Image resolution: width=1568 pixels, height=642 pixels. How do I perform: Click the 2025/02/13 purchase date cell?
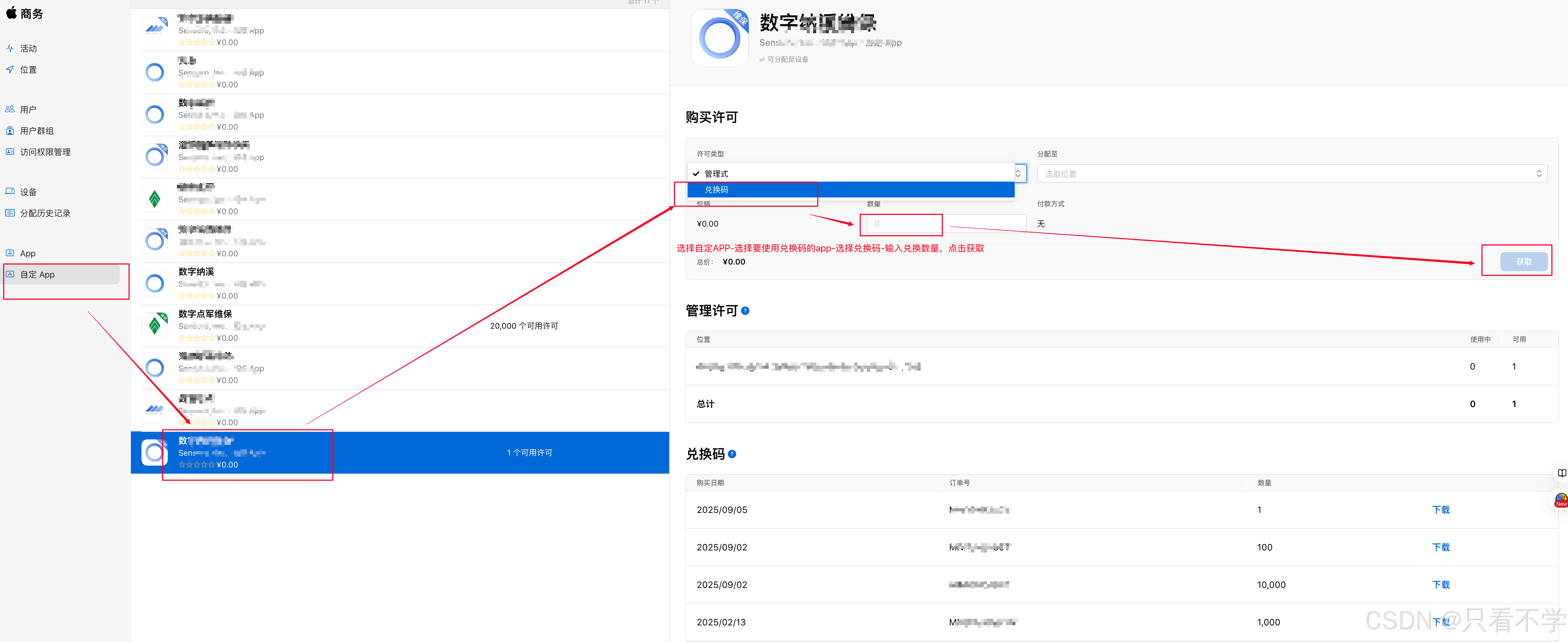tap(721, 622)
